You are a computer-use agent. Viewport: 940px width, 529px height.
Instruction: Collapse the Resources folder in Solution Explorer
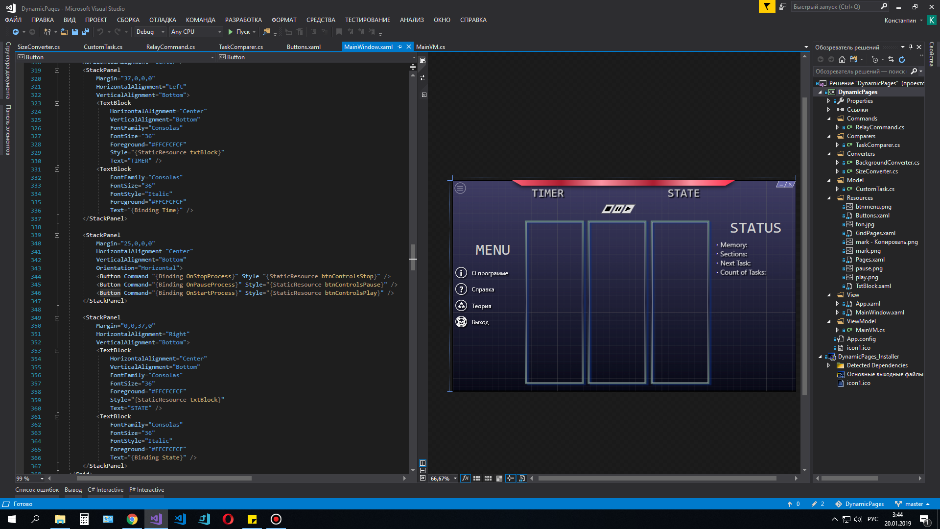click(x=829, y=198)
